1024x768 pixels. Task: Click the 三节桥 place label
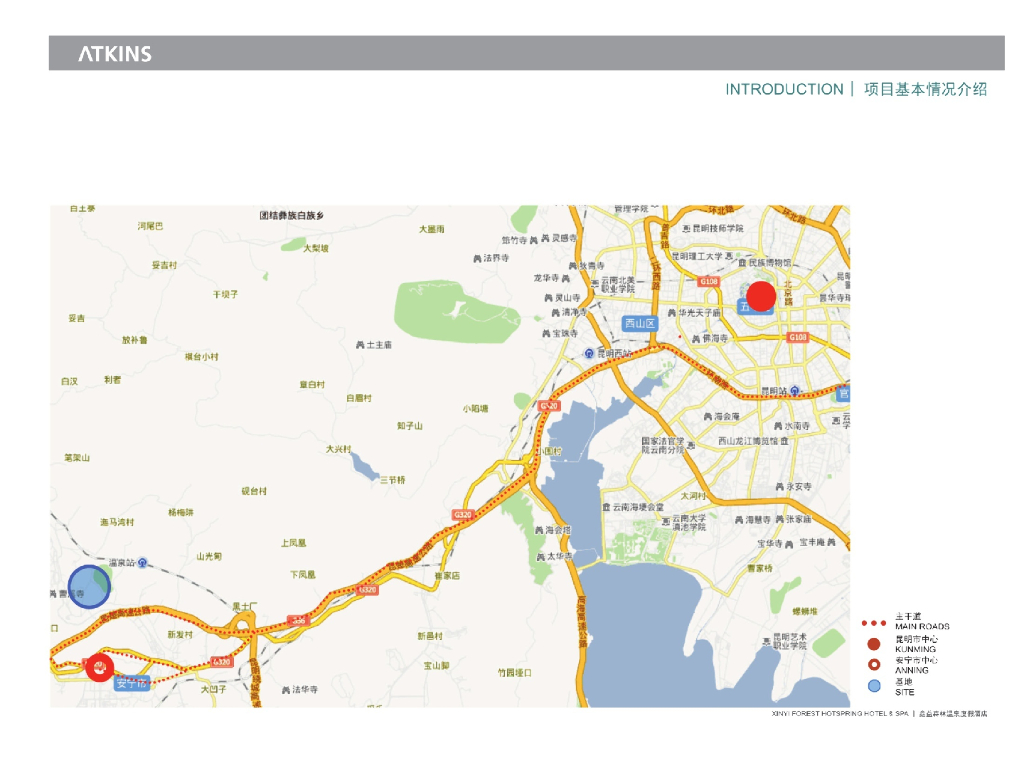point(392,480)
